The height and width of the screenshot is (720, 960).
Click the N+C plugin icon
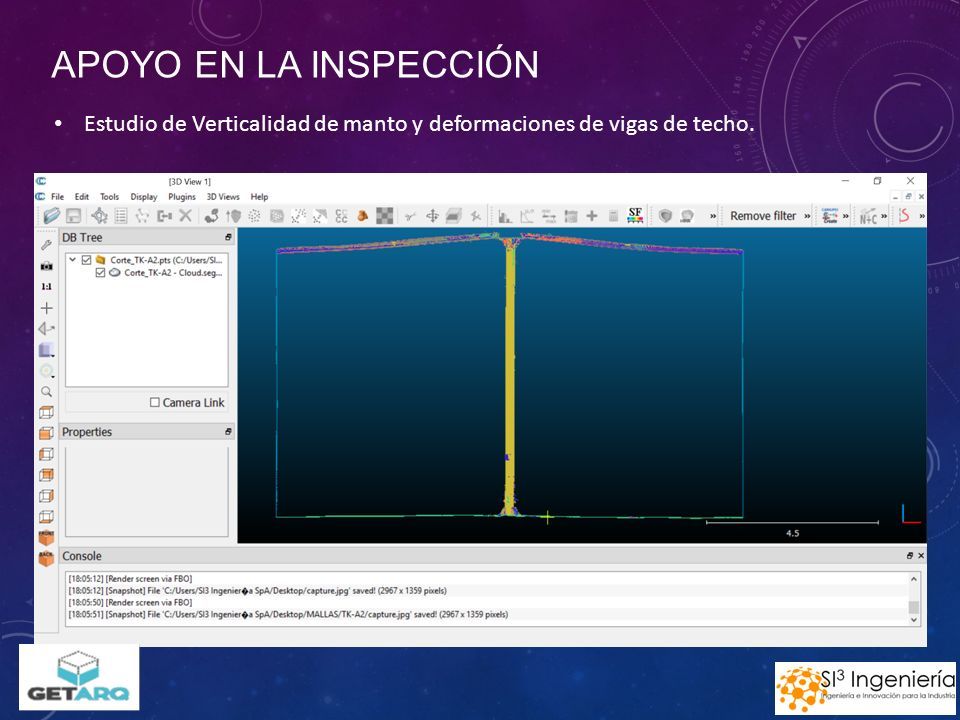pyautogui.click(x=868, y=216)
